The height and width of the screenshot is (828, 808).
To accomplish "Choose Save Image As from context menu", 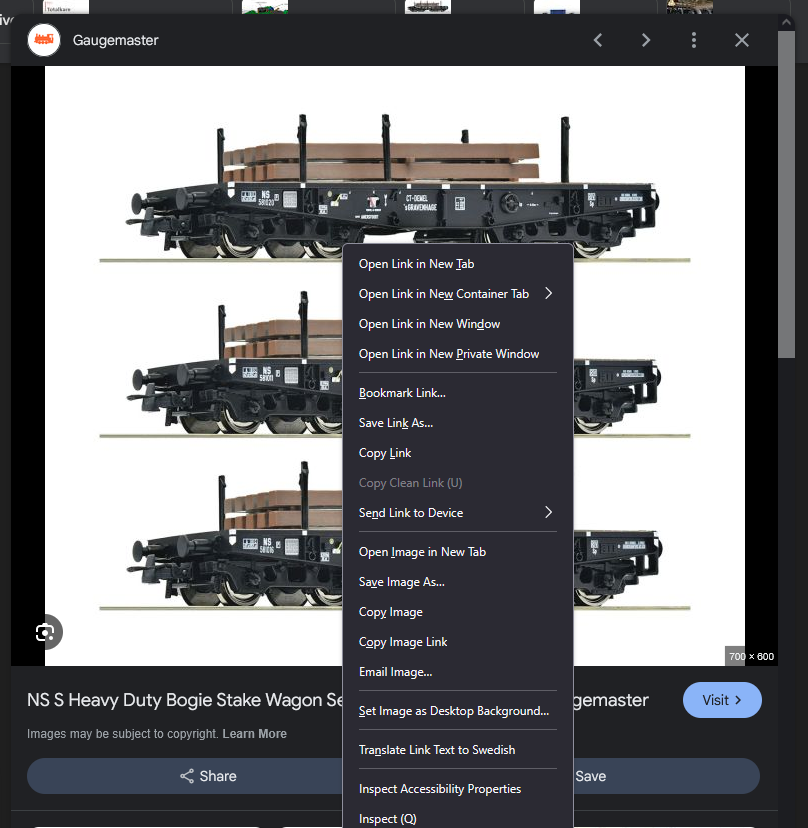I will pos(401,582).
